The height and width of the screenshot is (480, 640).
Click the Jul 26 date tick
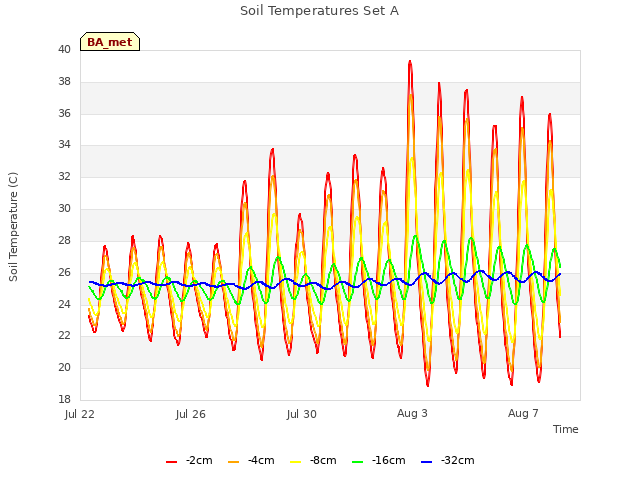[x=191, y=414]
